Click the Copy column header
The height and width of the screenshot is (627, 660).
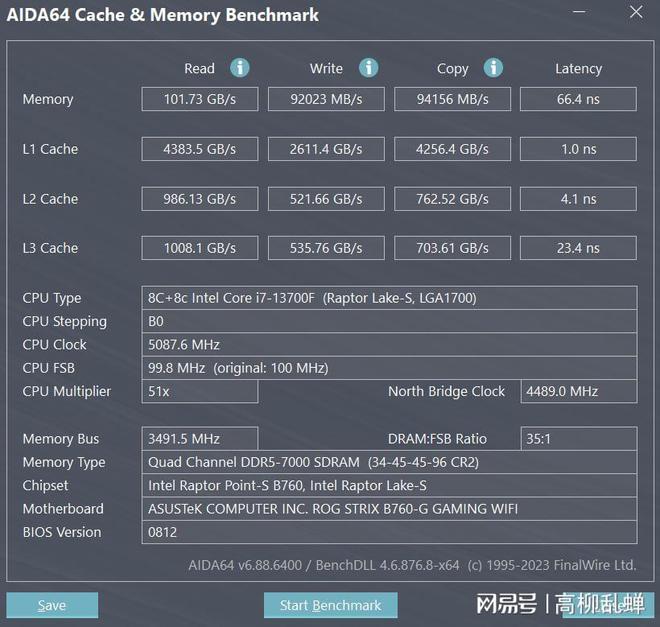point(452,69)
